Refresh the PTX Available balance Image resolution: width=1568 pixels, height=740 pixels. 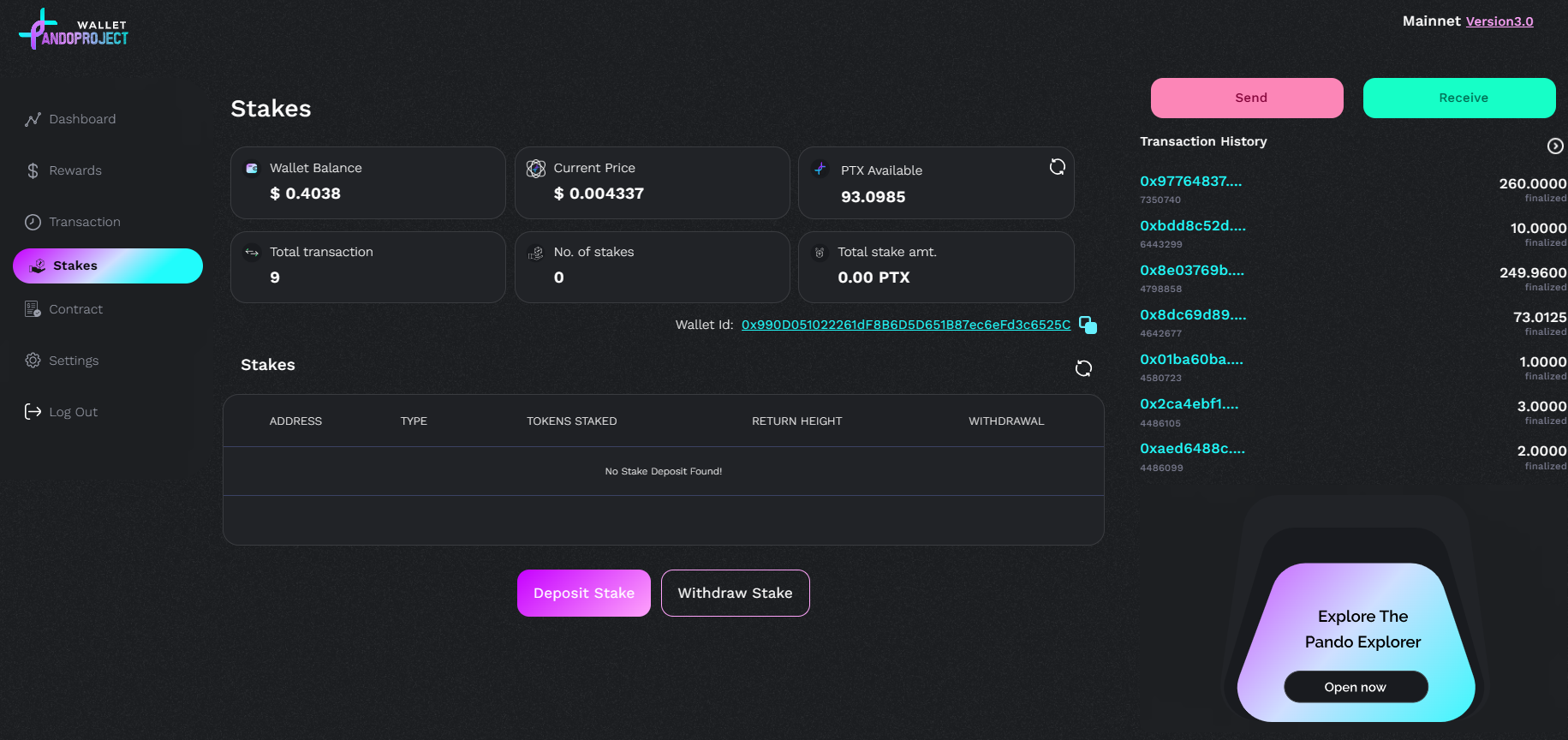coord(1057,167)
